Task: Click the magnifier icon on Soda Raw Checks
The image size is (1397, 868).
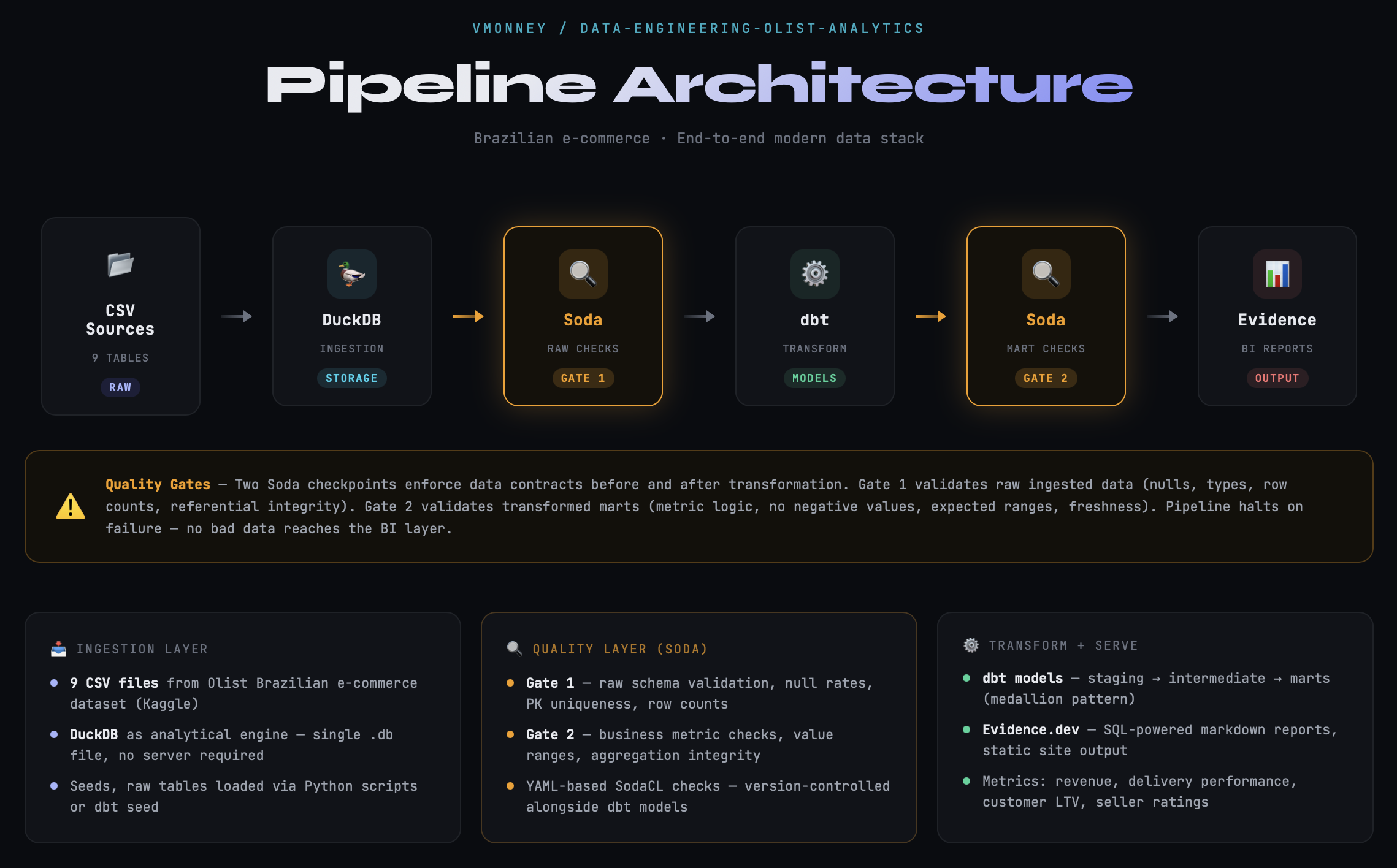Action: click(x=583, y=274)
